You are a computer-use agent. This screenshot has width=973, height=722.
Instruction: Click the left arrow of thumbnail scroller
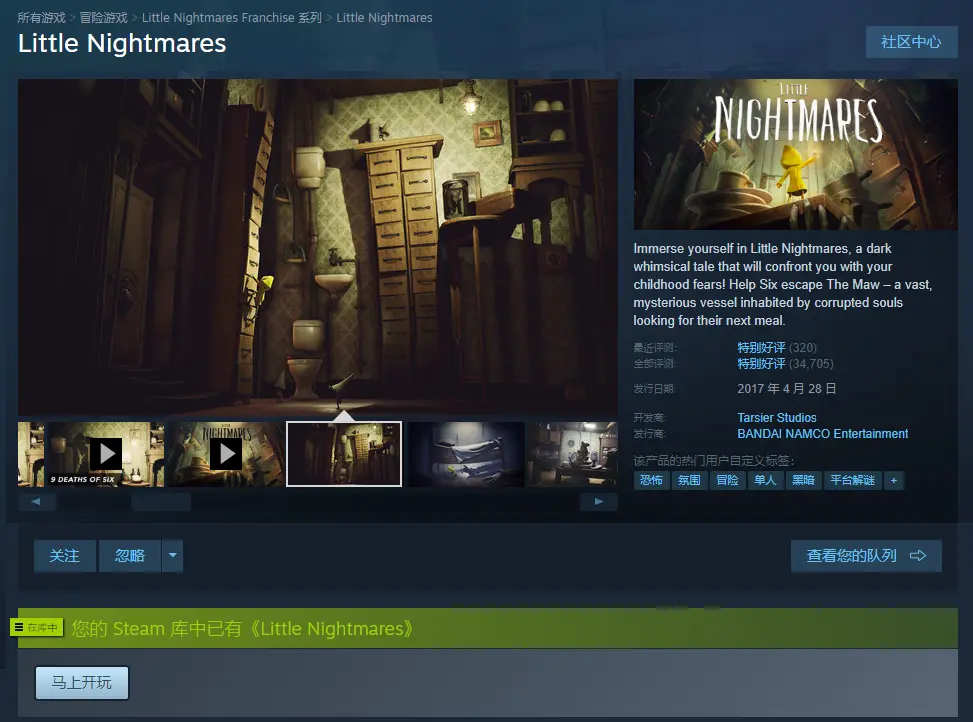pos(36,502)
